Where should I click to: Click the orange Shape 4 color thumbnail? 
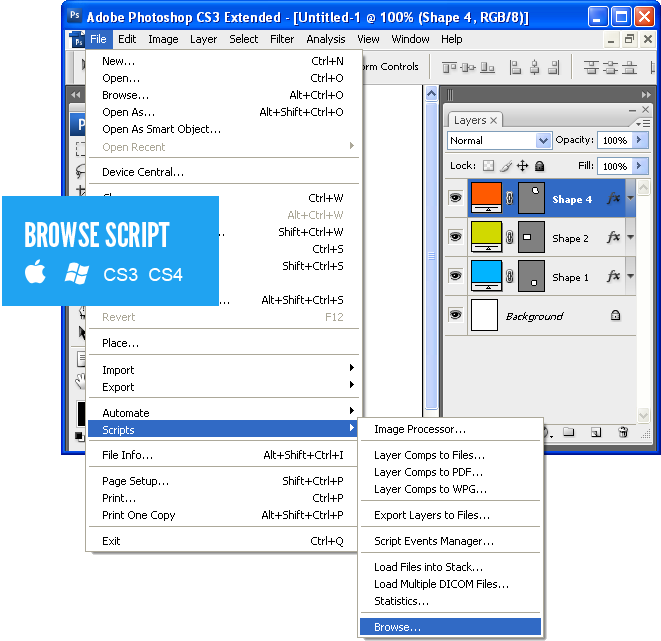pyautogui.click(x=486, y=198)
